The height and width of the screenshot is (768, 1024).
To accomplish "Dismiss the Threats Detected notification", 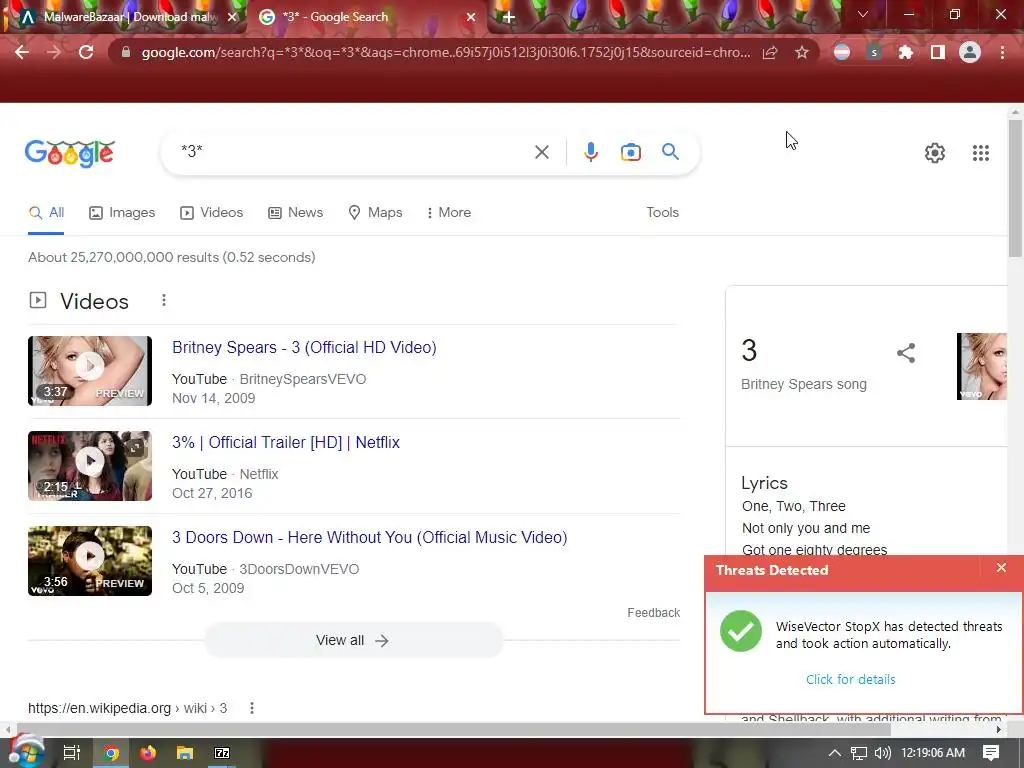I will click(1001, 568).
